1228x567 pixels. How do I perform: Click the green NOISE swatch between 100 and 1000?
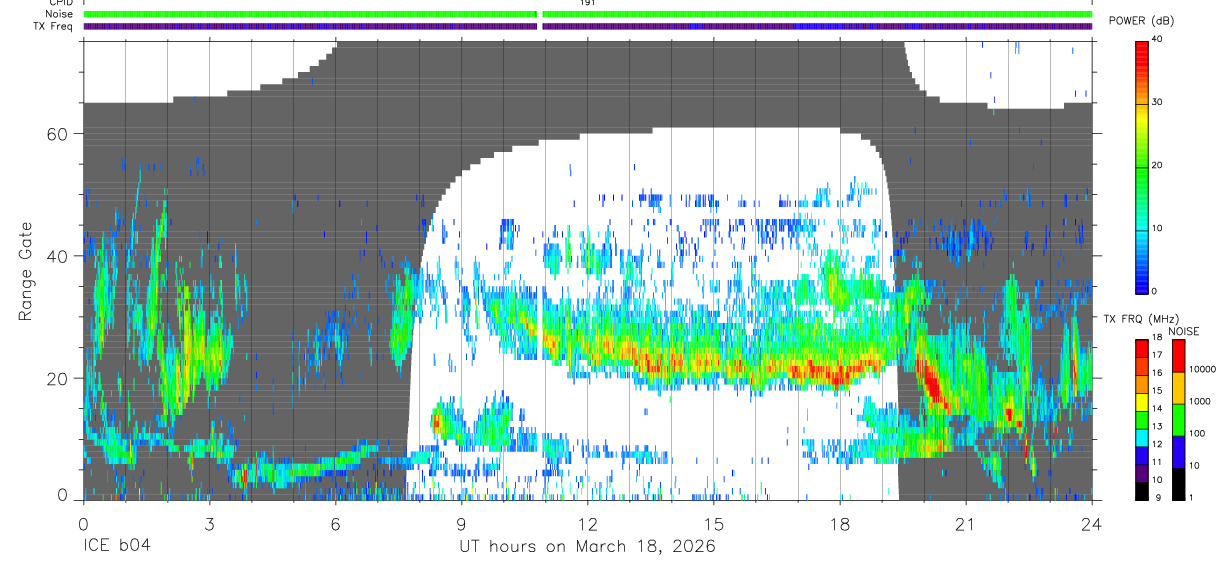coord(1178,420)
